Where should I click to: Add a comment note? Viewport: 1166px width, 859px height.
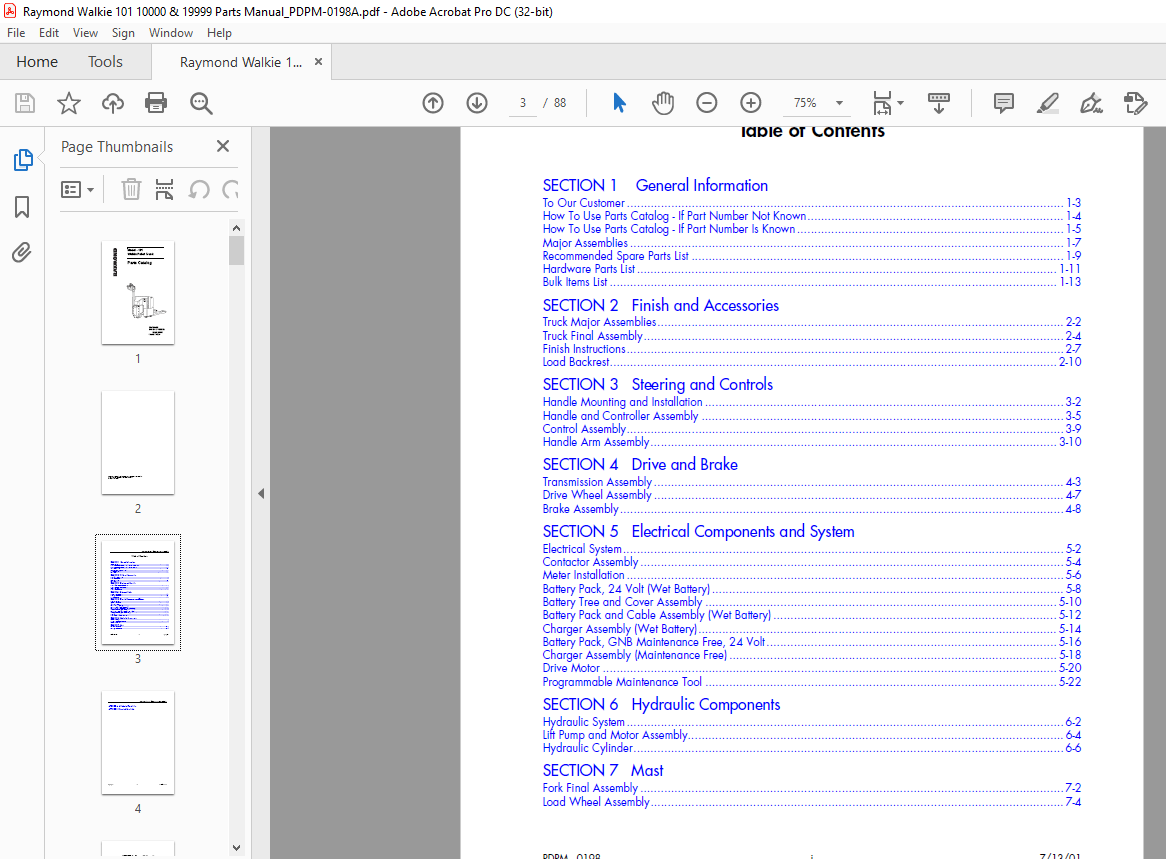[1003, 103]
